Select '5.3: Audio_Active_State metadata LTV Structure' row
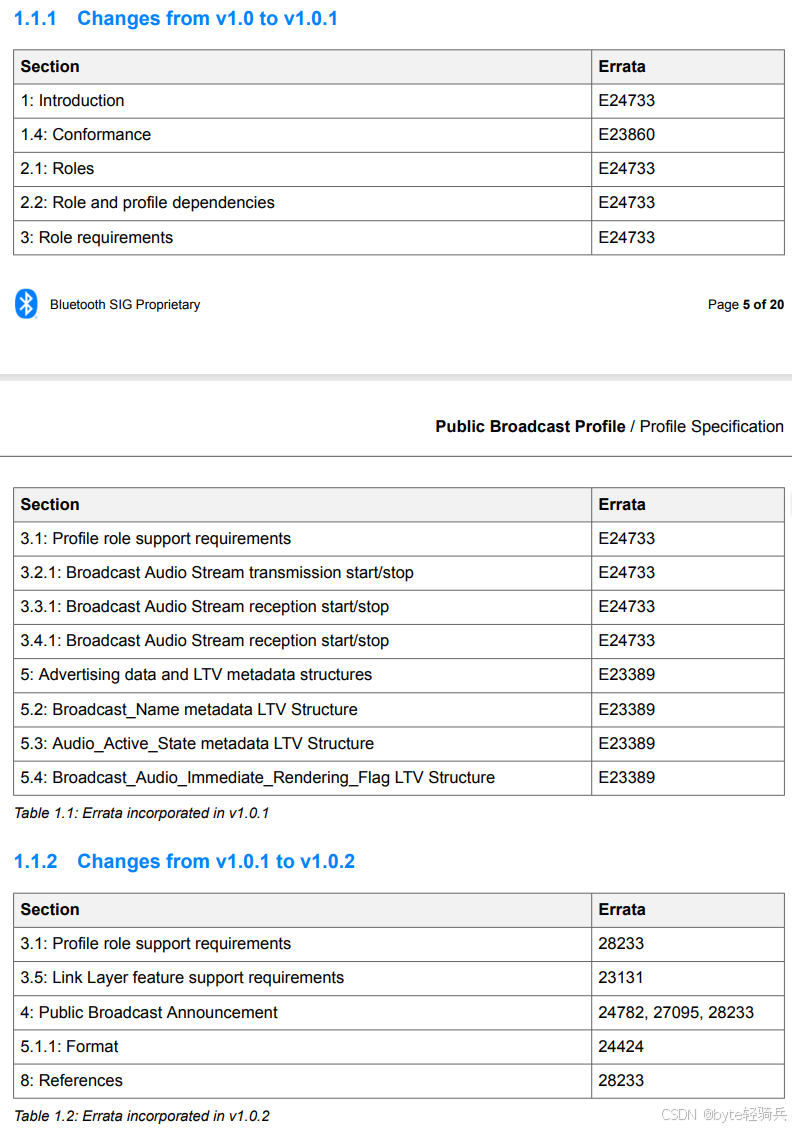 399,744
